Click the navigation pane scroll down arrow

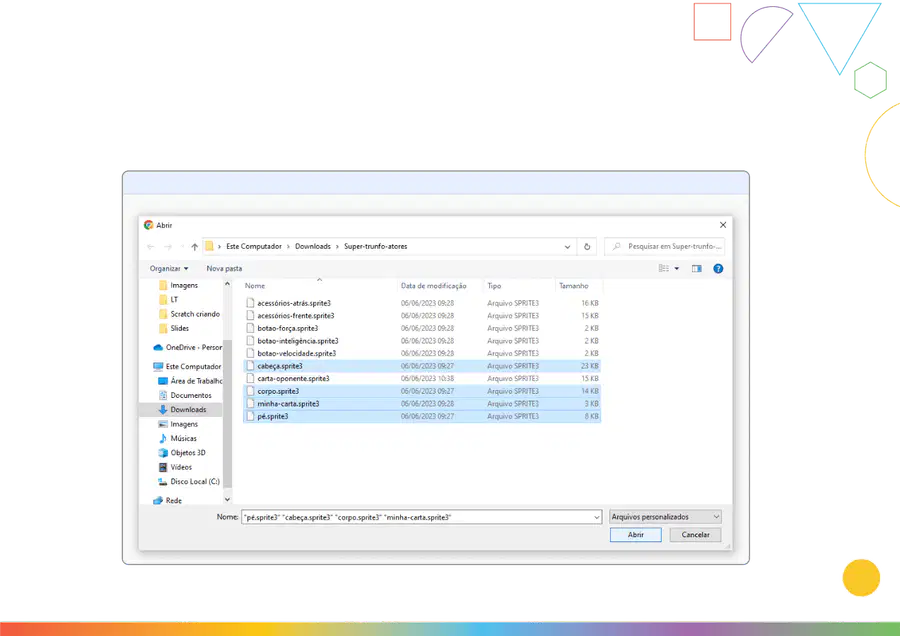(227, 499)
